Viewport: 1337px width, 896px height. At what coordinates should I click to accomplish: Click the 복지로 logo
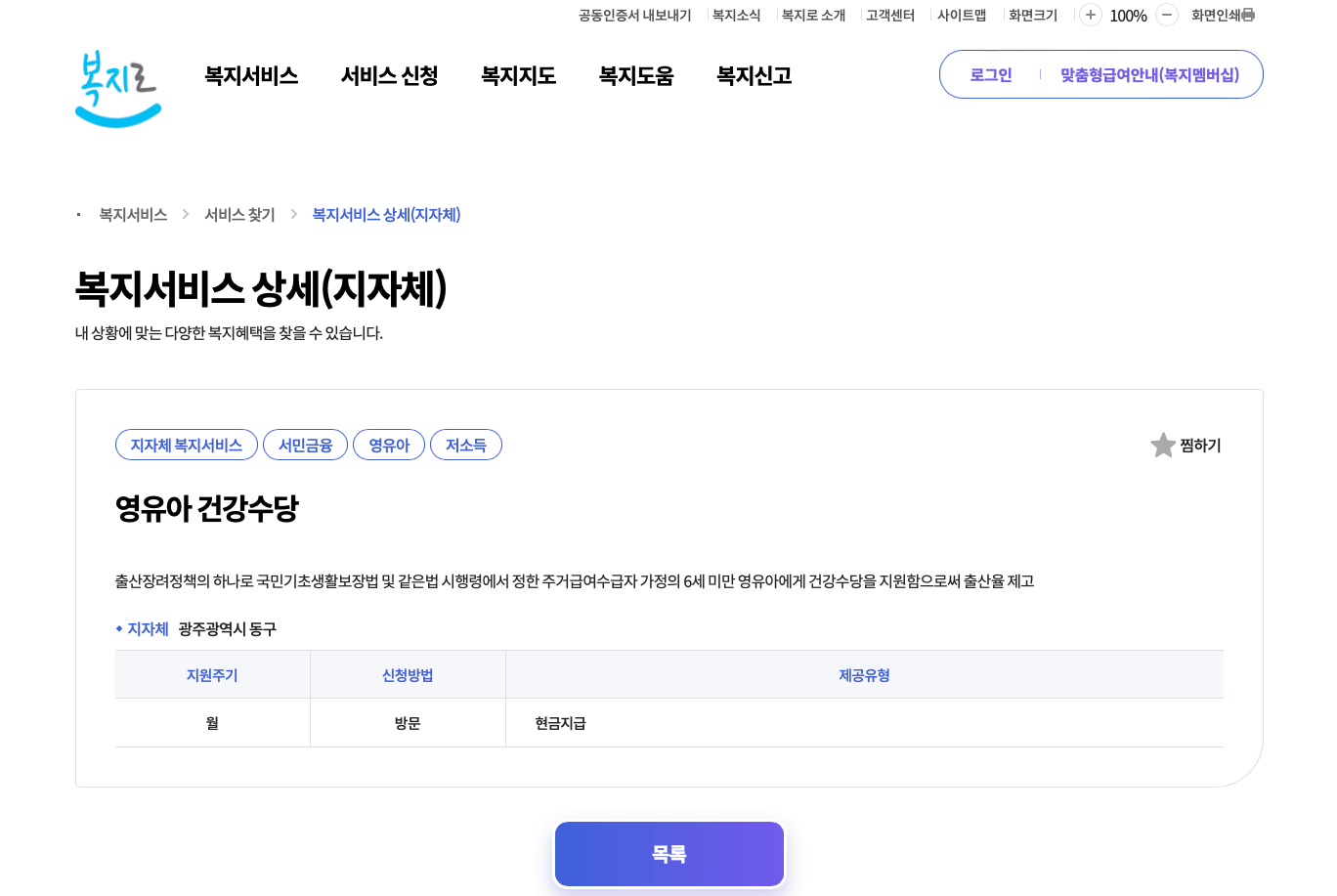[x=117, y=88]
